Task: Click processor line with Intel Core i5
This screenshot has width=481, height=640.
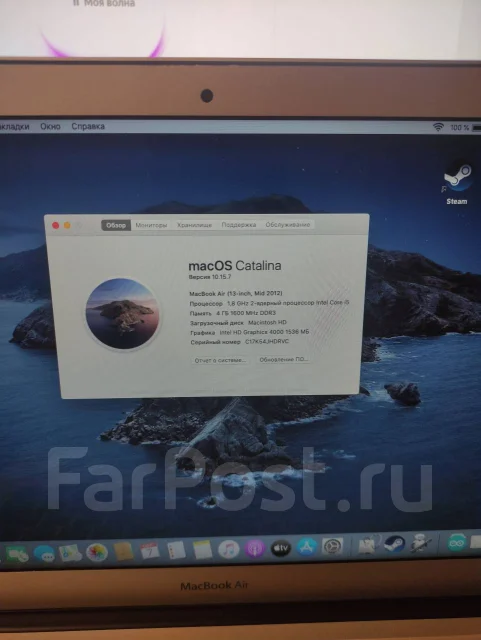Action: tap(269, 303)
